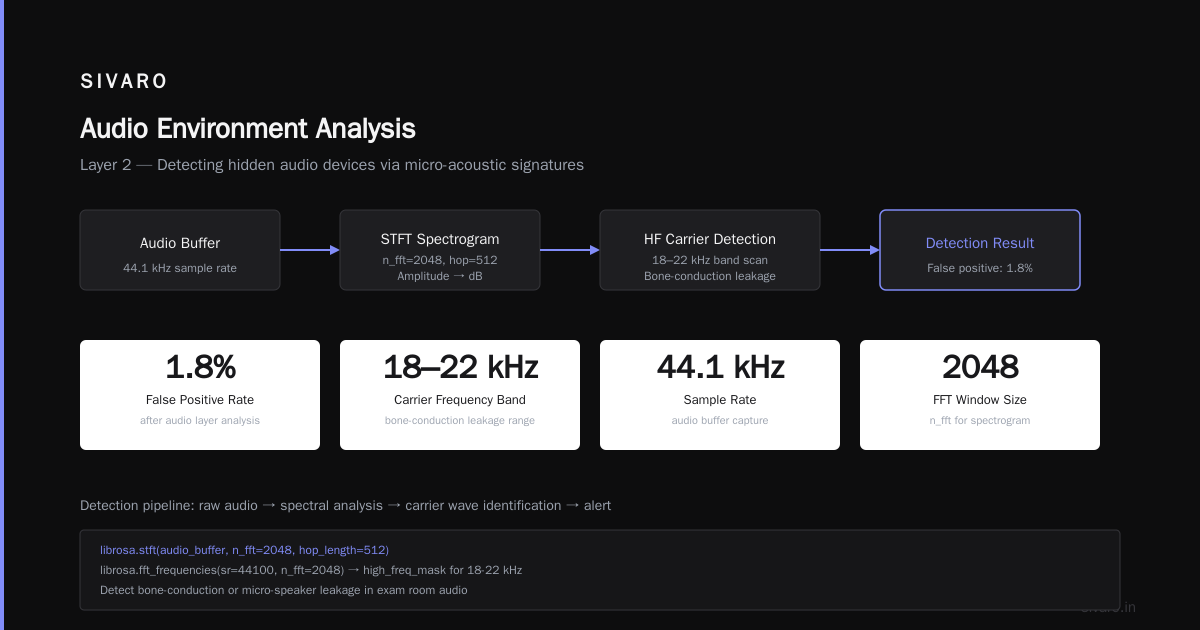Select the HF Carrier Detection box
The width and height of the screenshot is (1200, 630).
(x=710, y=250)
